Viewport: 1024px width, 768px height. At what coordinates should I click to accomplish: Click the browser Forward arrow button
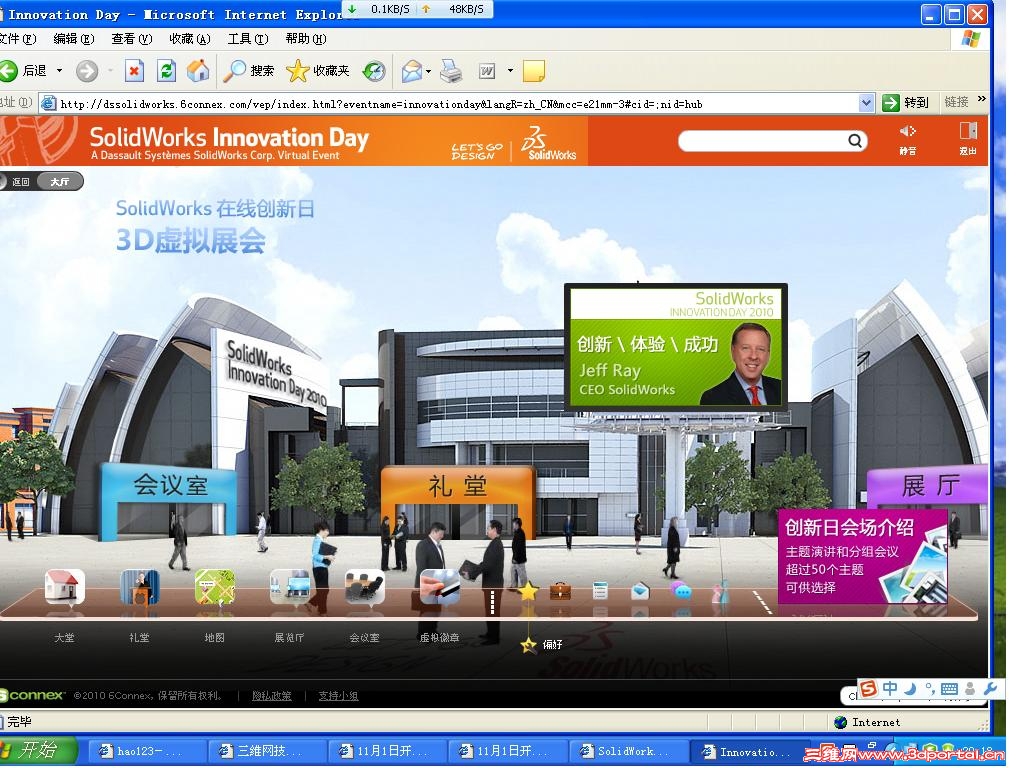point(87,71)
